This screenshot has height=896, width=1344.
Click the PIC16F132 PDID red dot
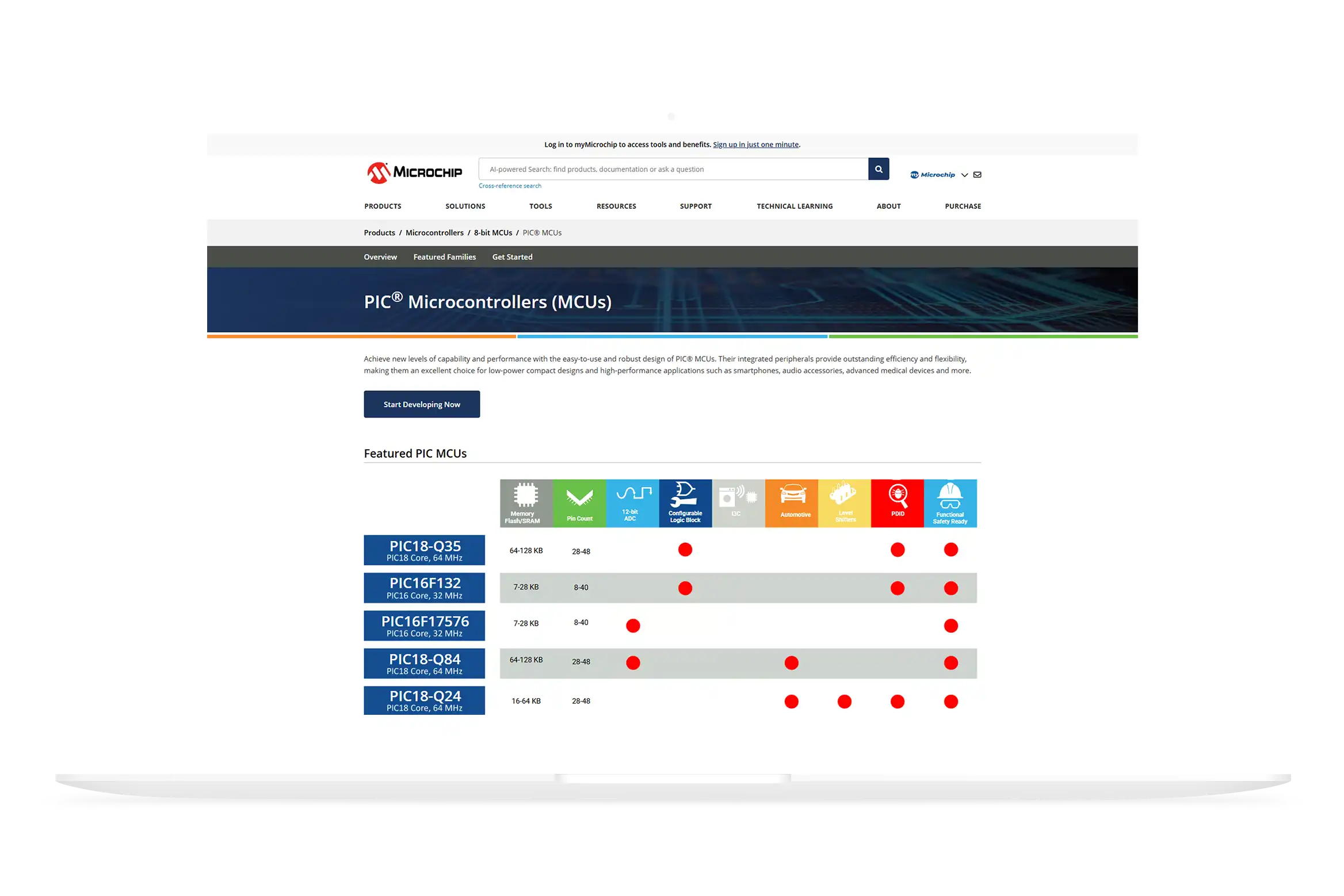coord(897,588)
